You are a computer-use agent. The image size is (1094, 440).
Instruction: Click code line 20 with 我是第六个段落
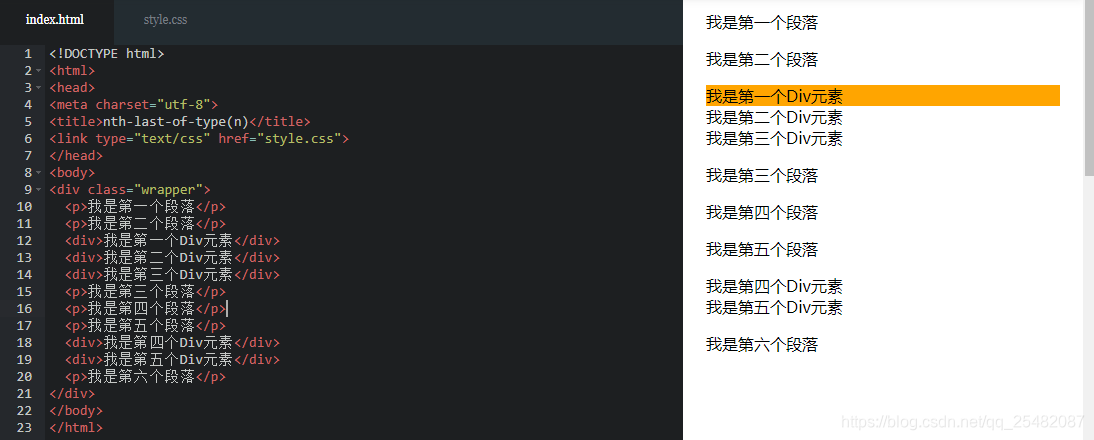(x=145, y=377)
